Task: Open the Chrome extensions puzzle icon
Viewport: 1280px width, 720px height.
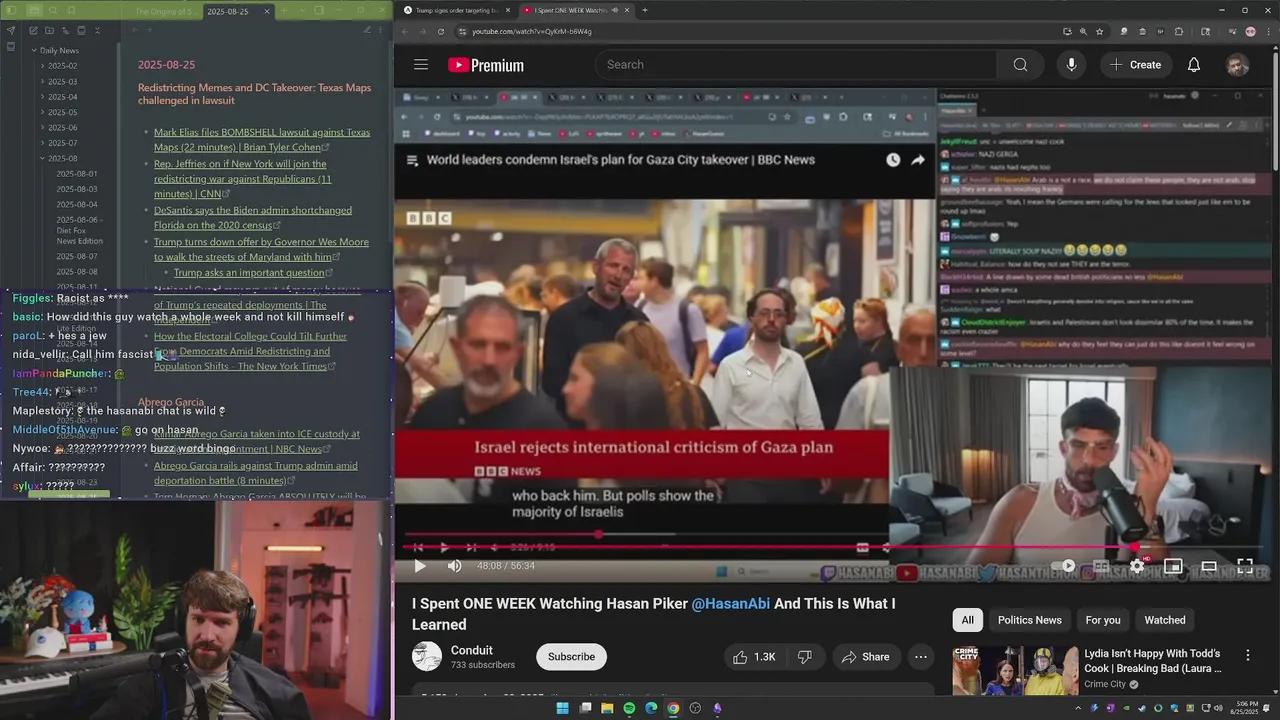Action: [1178, 31]
